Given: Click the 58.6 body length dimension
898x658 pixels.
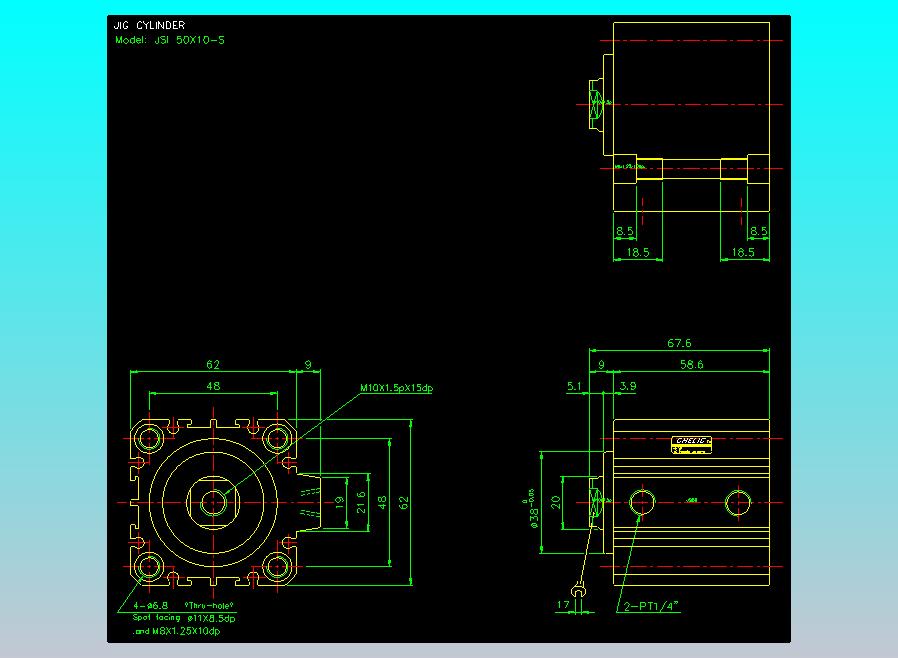Looking at the screenshot, I should (691, 365).
